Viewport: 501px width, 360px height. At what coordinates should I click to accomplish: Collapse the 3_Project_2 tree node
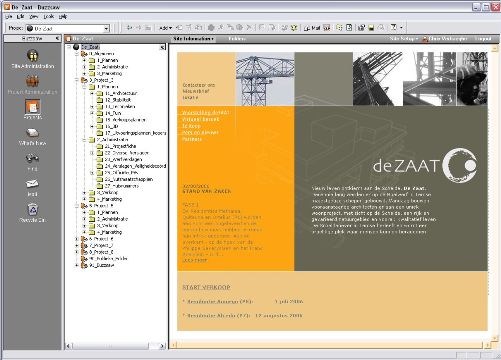coord(77,80)
